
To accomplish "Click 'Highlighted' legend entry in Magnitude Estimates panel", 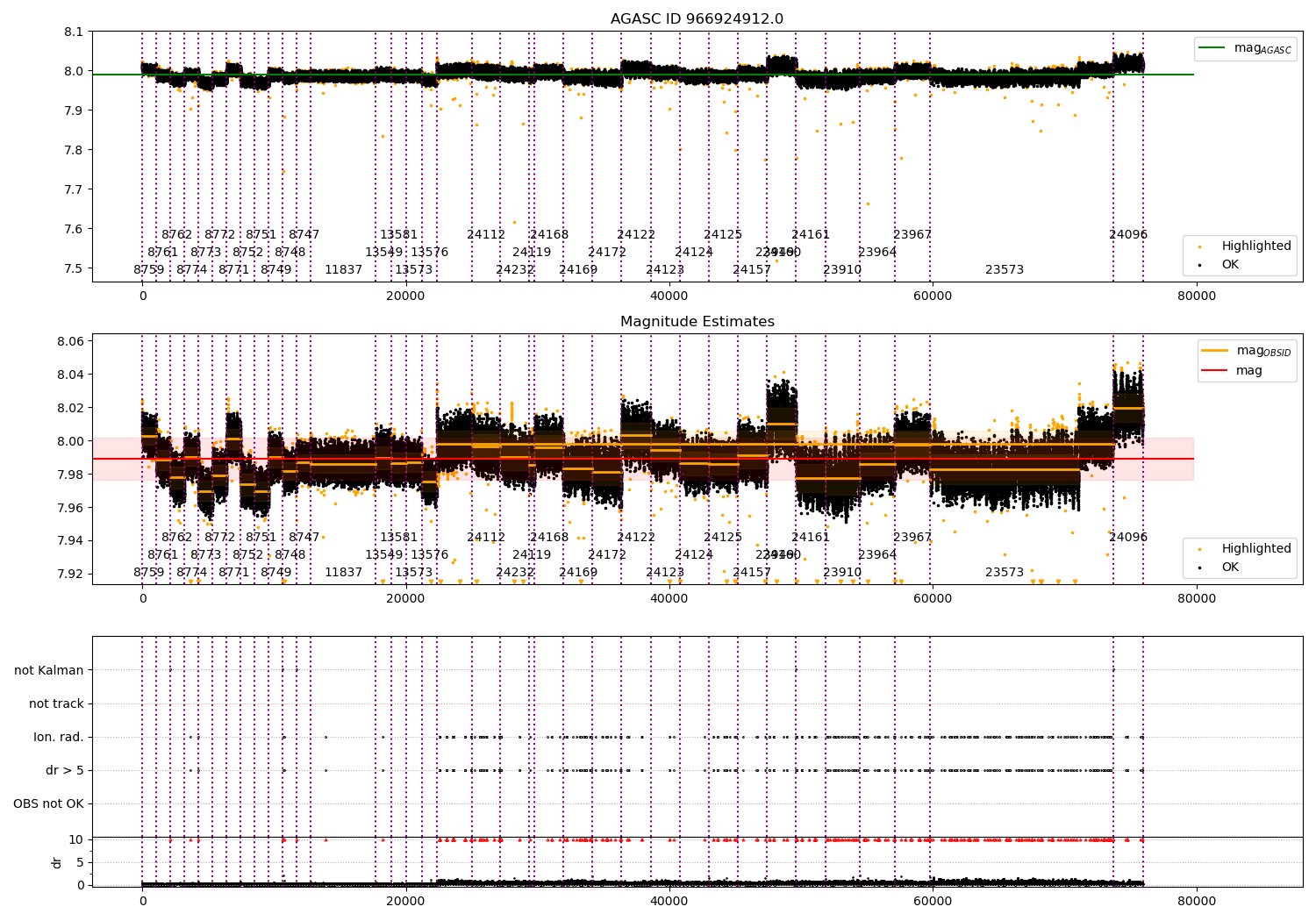I will pyautogui.click(x=1245, y=548).
